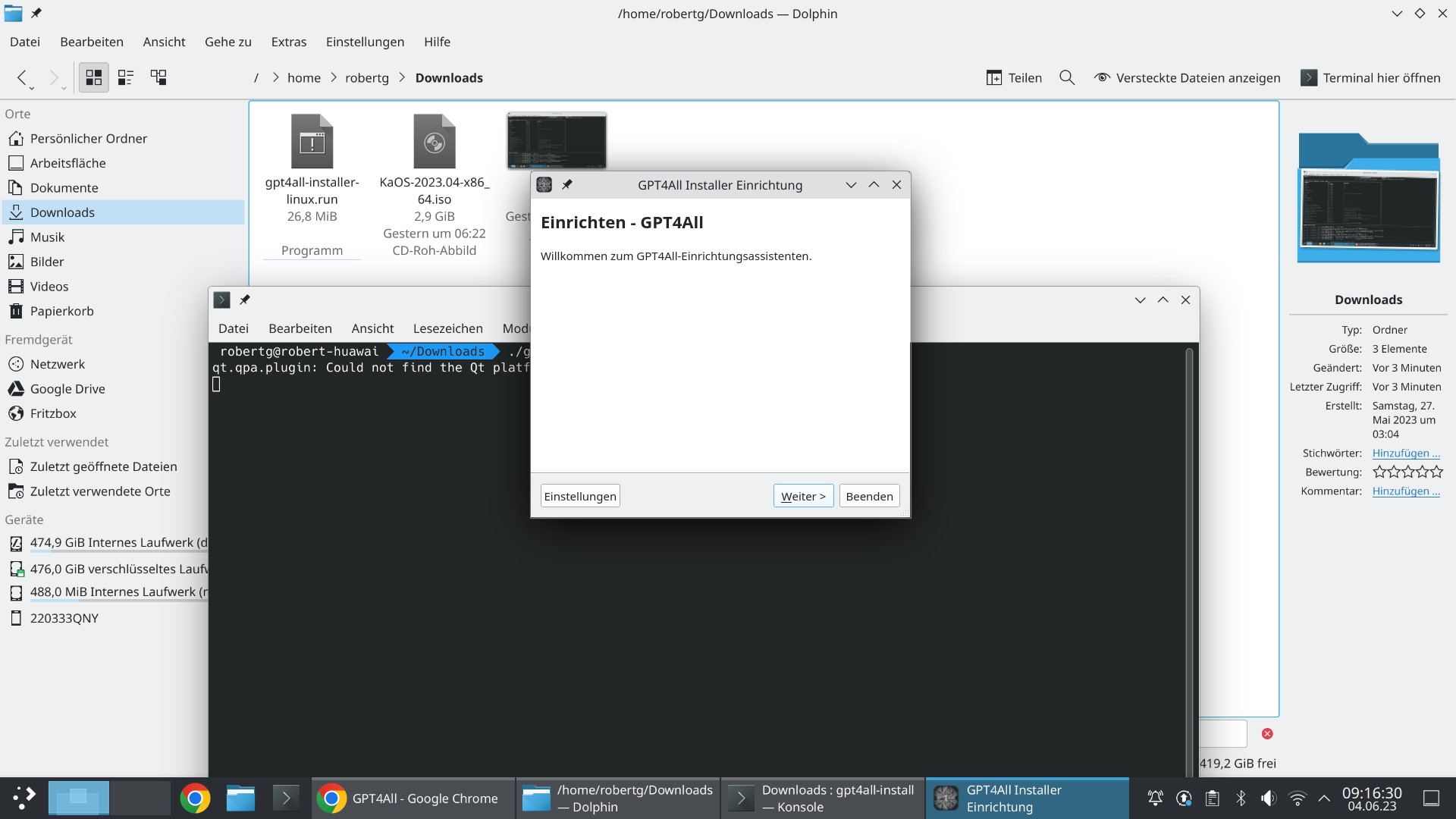
Task: Open the Bearbeiten menu in Dolphin
Action: coord(92,42)
